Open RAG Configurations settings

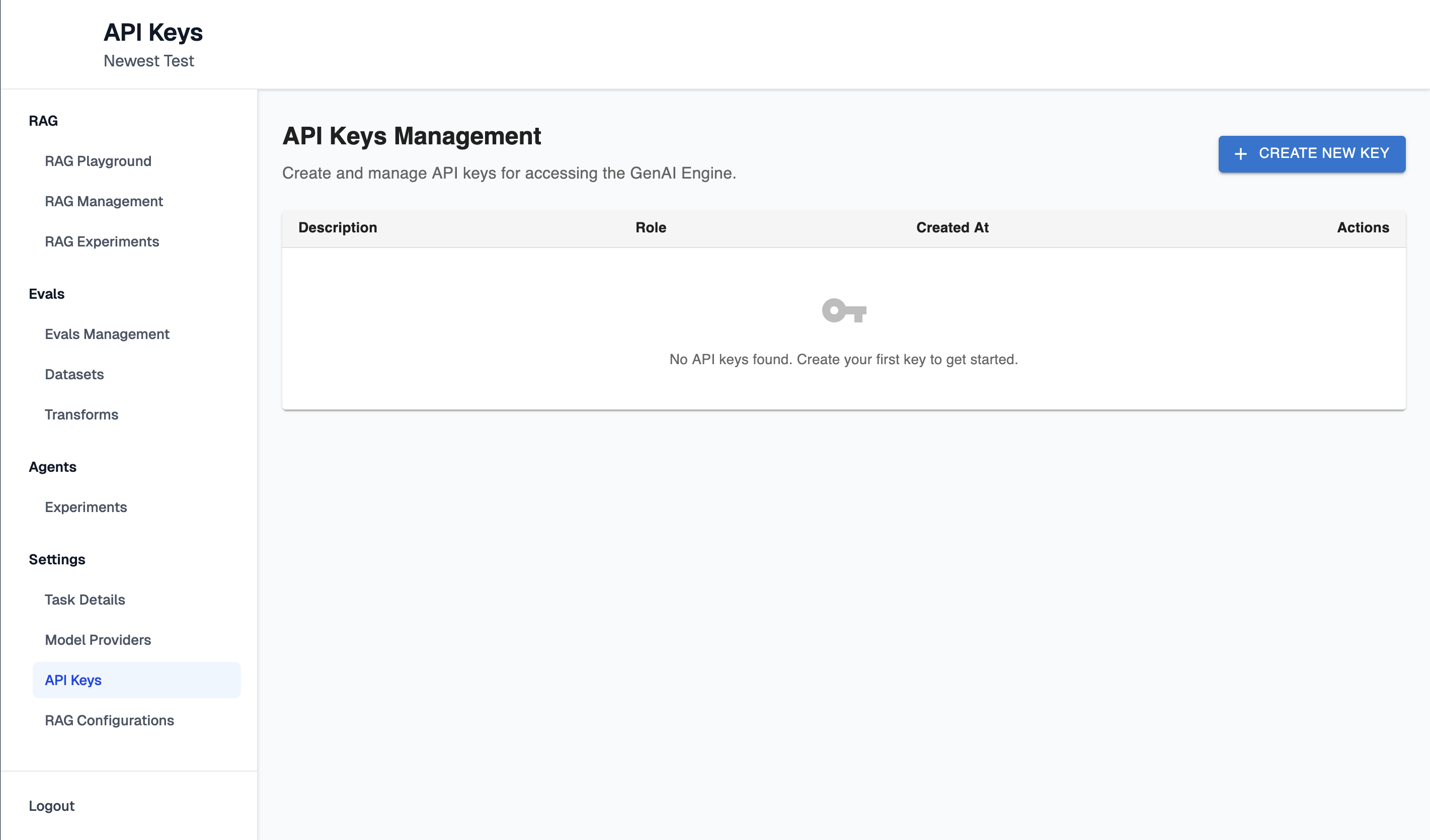click(x=110, y=720)
